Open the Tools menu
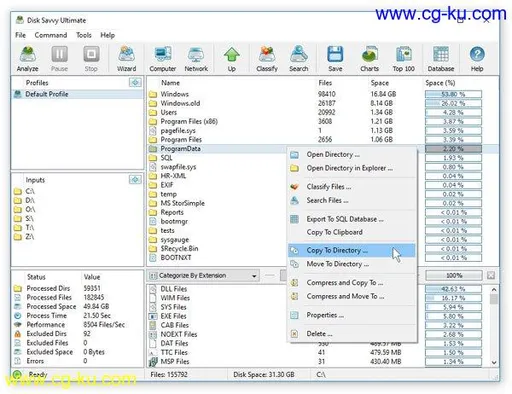The width and height of the screenshot is (512, 394). [84, 35]
